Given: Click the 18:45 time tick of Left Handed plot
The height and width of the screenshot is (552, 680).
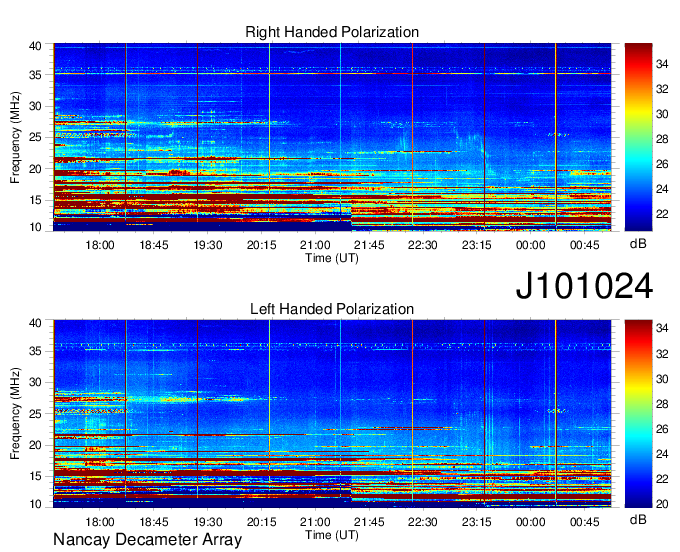Looking at the screenshot, I should [154, 522].
